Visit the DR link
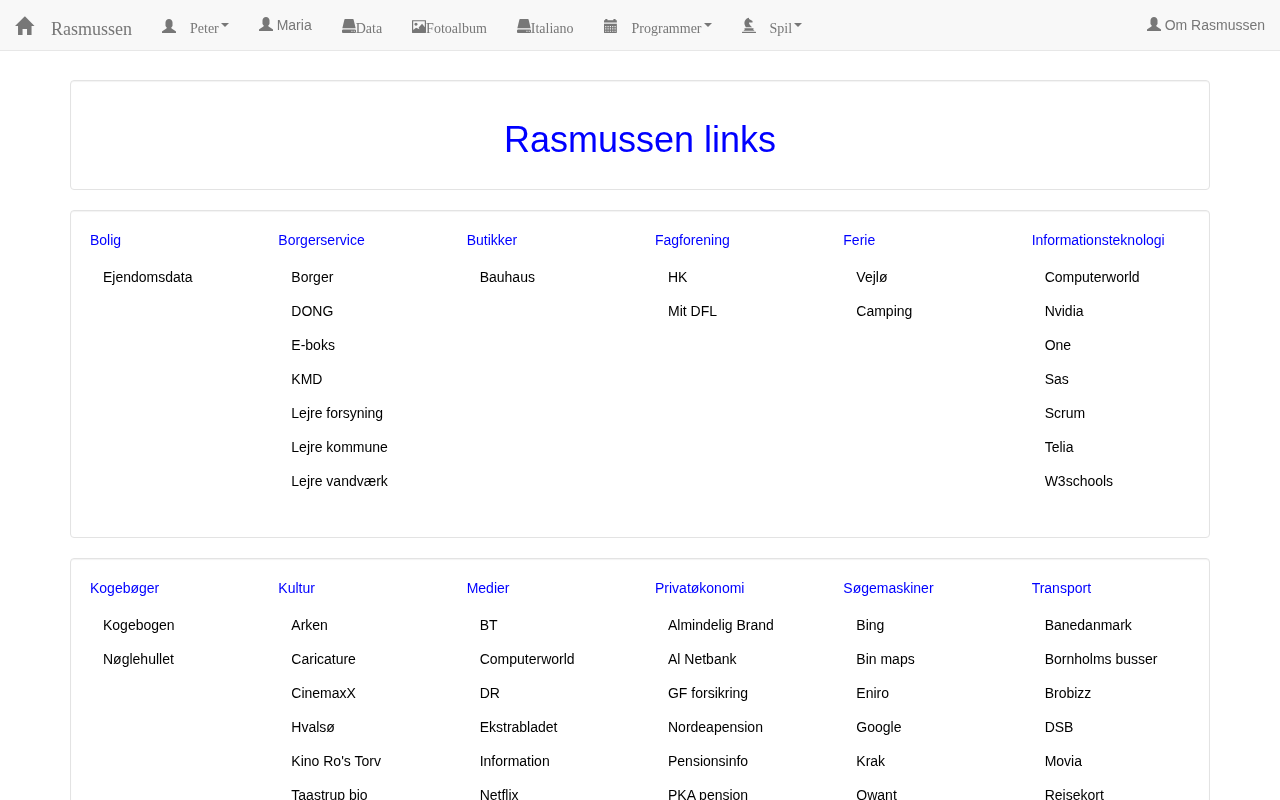Image resolution: width=1280 pixels, height=800 pixels. [x=490, y=693]
